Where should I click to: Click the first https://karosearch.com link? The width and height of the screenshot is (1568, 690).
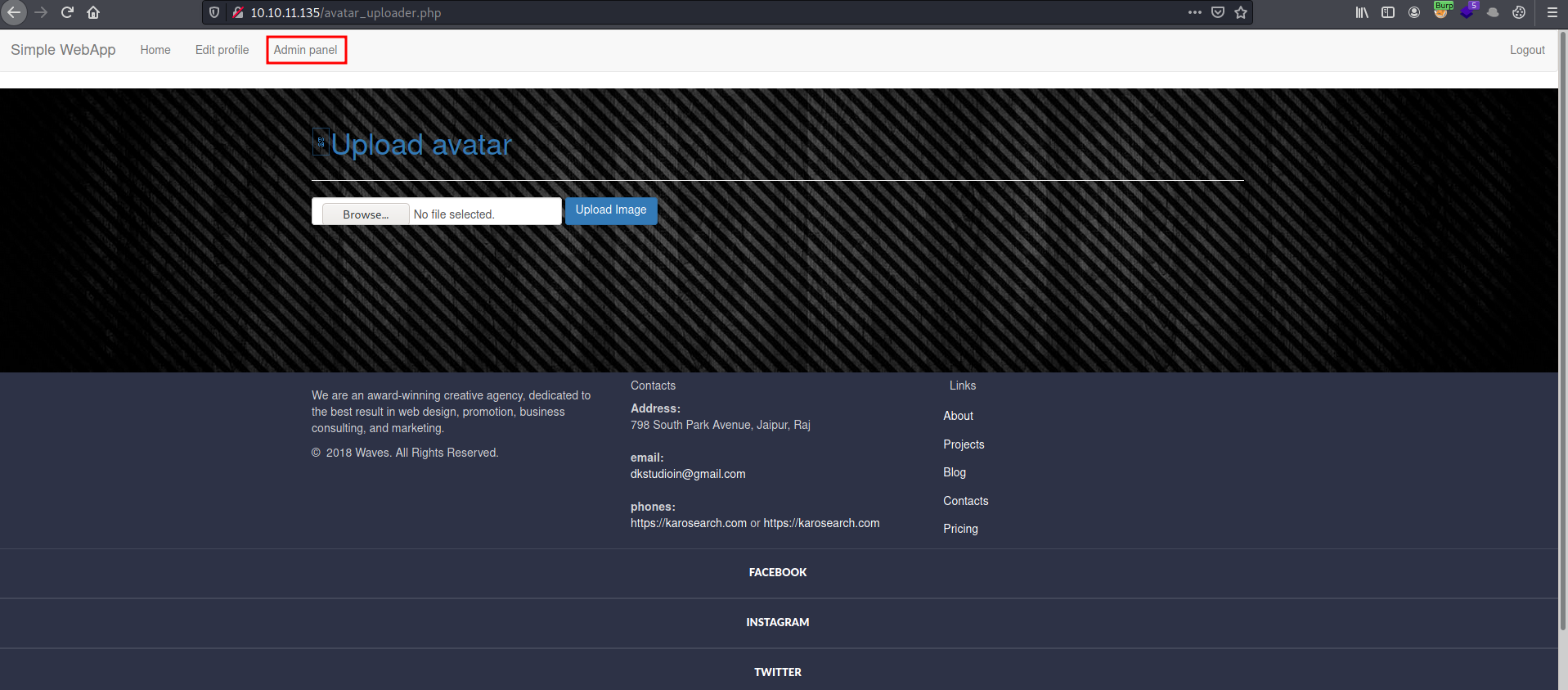coord(689,523)
